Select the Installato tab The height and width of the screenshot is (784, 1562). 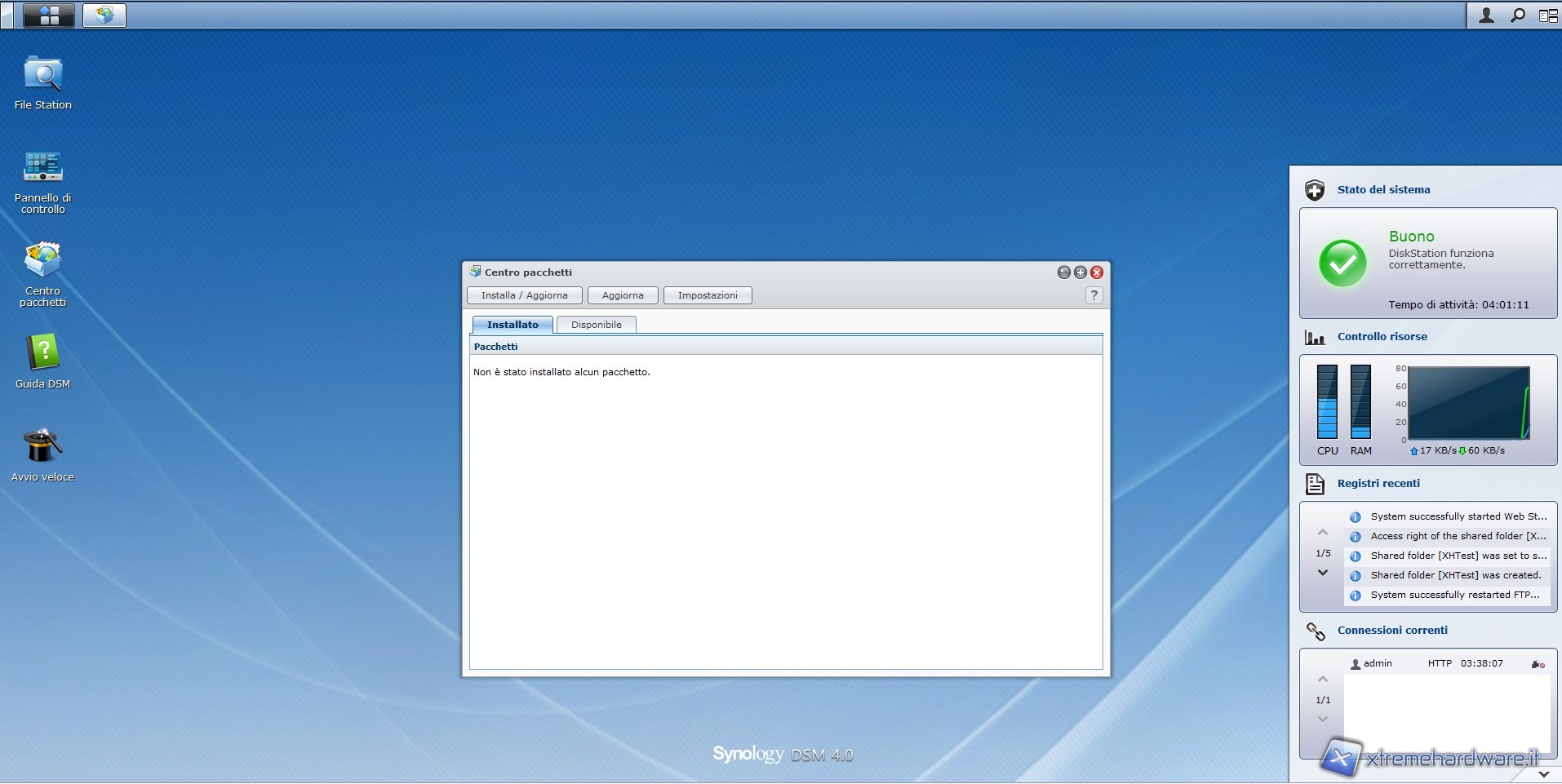tap(513, 325)
